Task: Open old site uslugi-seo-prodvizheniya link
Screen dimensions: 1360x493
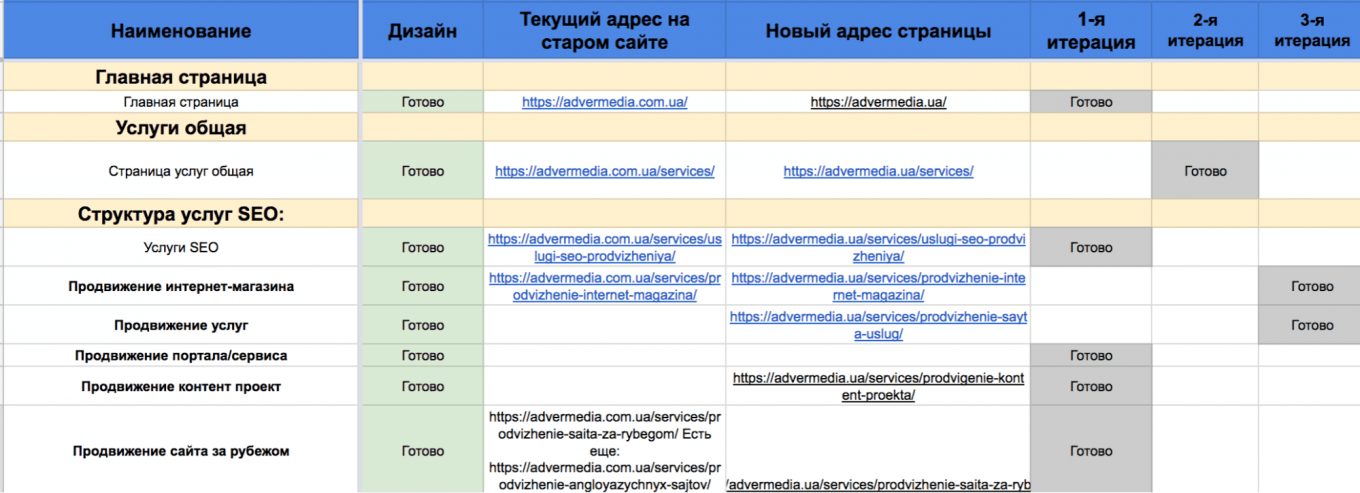Action: (604, 248)
